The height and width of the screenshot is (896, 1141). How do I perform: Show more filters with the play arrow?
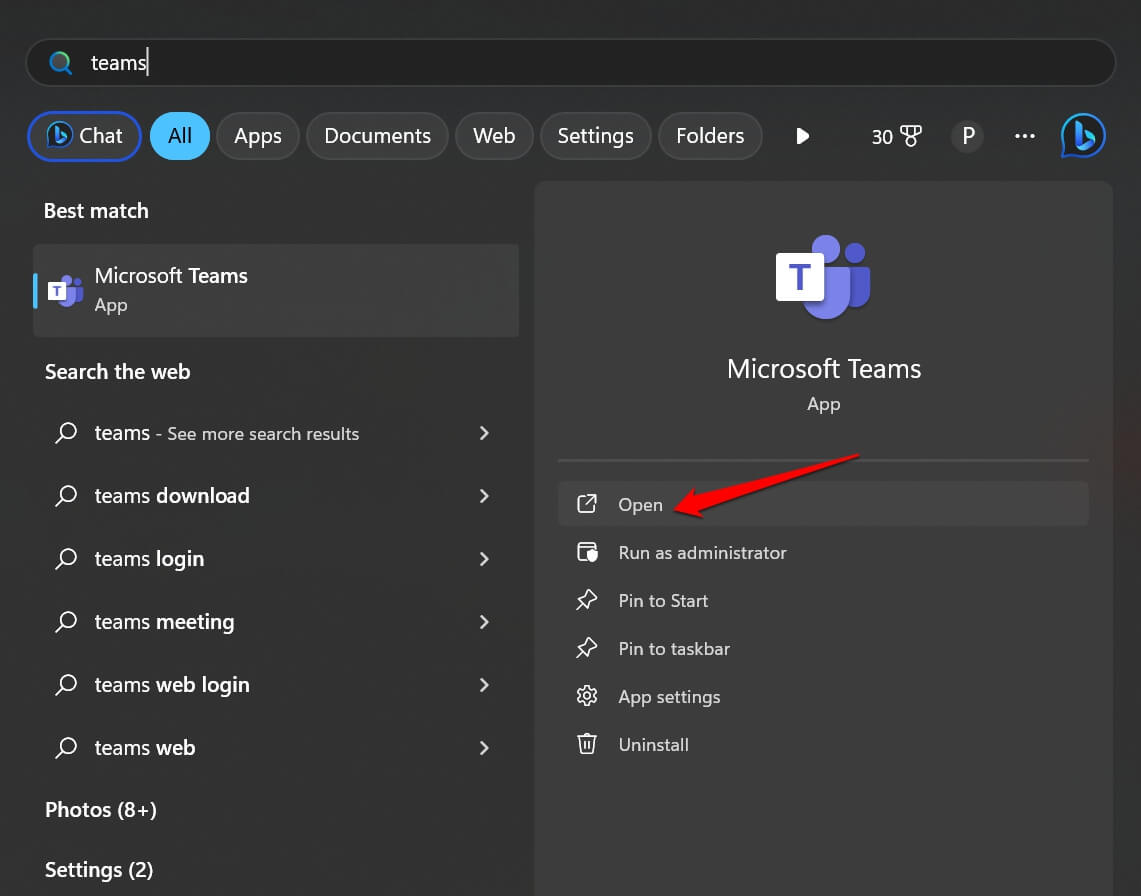[x=803, y=136]
